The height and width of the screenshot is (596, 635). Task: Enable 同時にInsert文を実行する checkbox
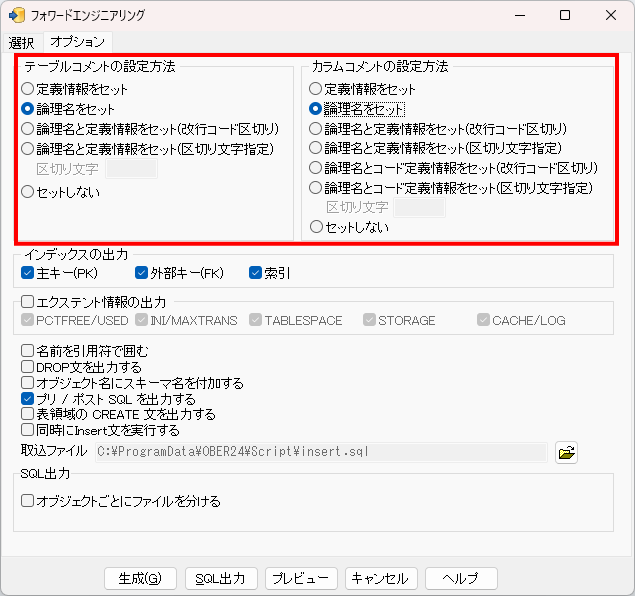pyautogui.click(x=27, y=430)
